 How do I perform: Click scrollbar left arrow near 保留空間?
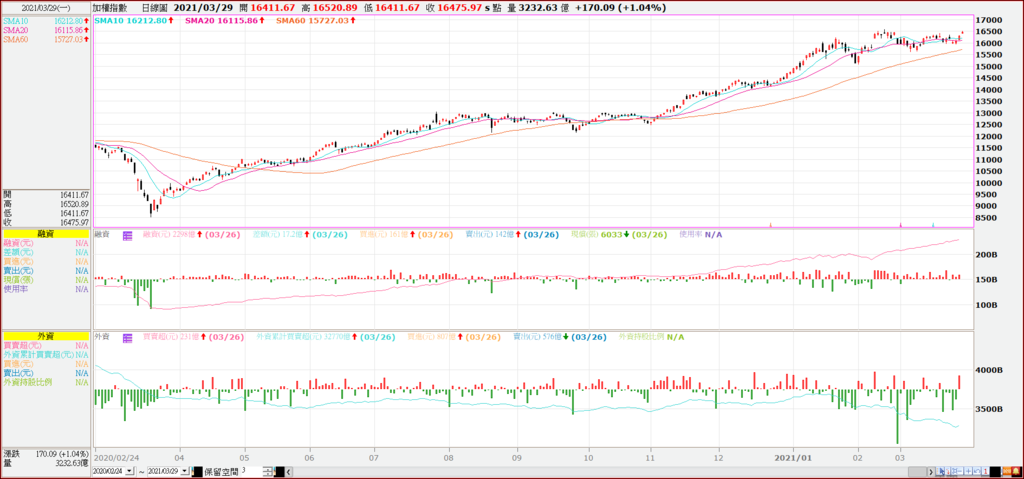[288, 471]
